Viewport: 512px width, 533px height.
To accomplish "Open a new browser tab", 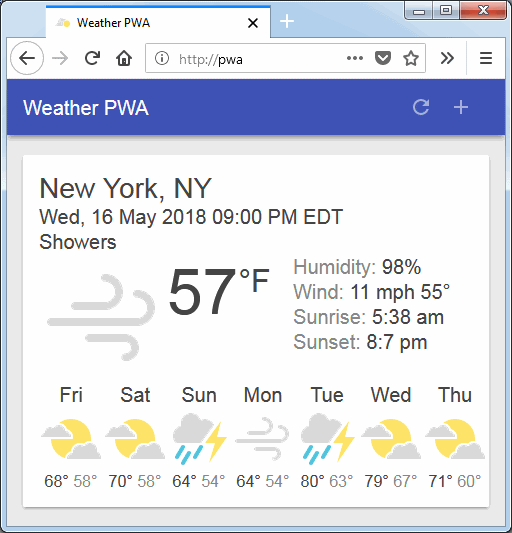I will point(287,21).
